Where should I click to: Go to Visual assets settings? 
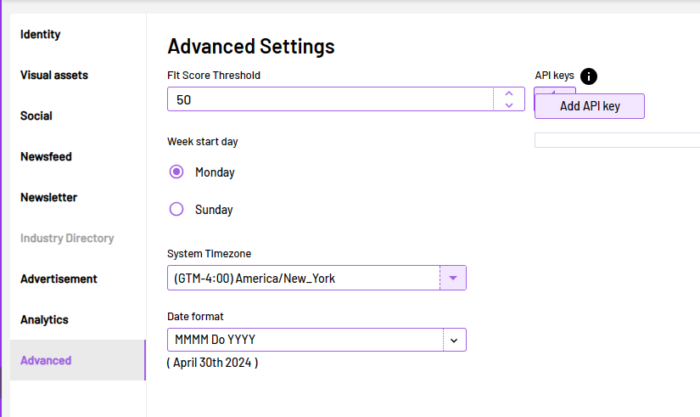click(54, 75)
